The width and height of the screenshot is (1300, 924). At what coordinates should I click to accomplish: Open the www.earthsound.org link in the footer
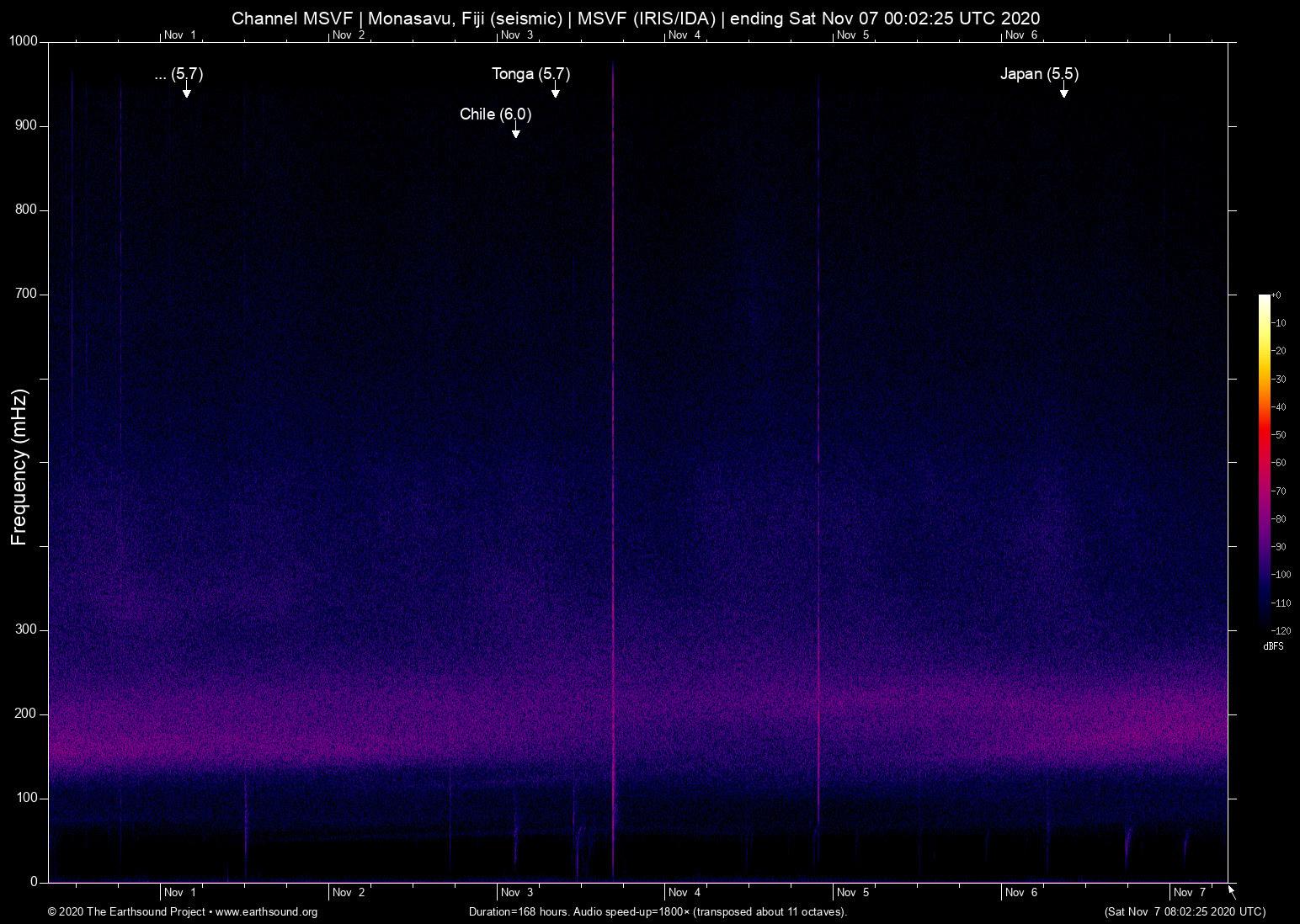point(266,912)
